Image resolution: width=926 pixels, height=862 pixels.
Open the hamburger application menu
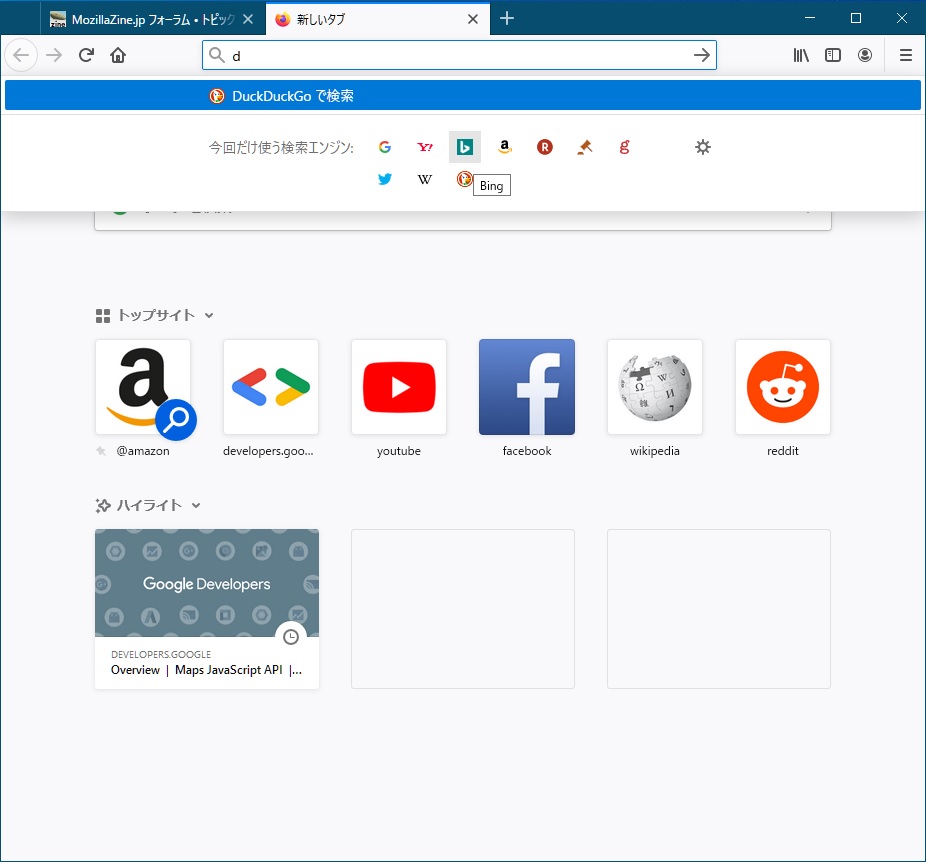pos(906,55)
